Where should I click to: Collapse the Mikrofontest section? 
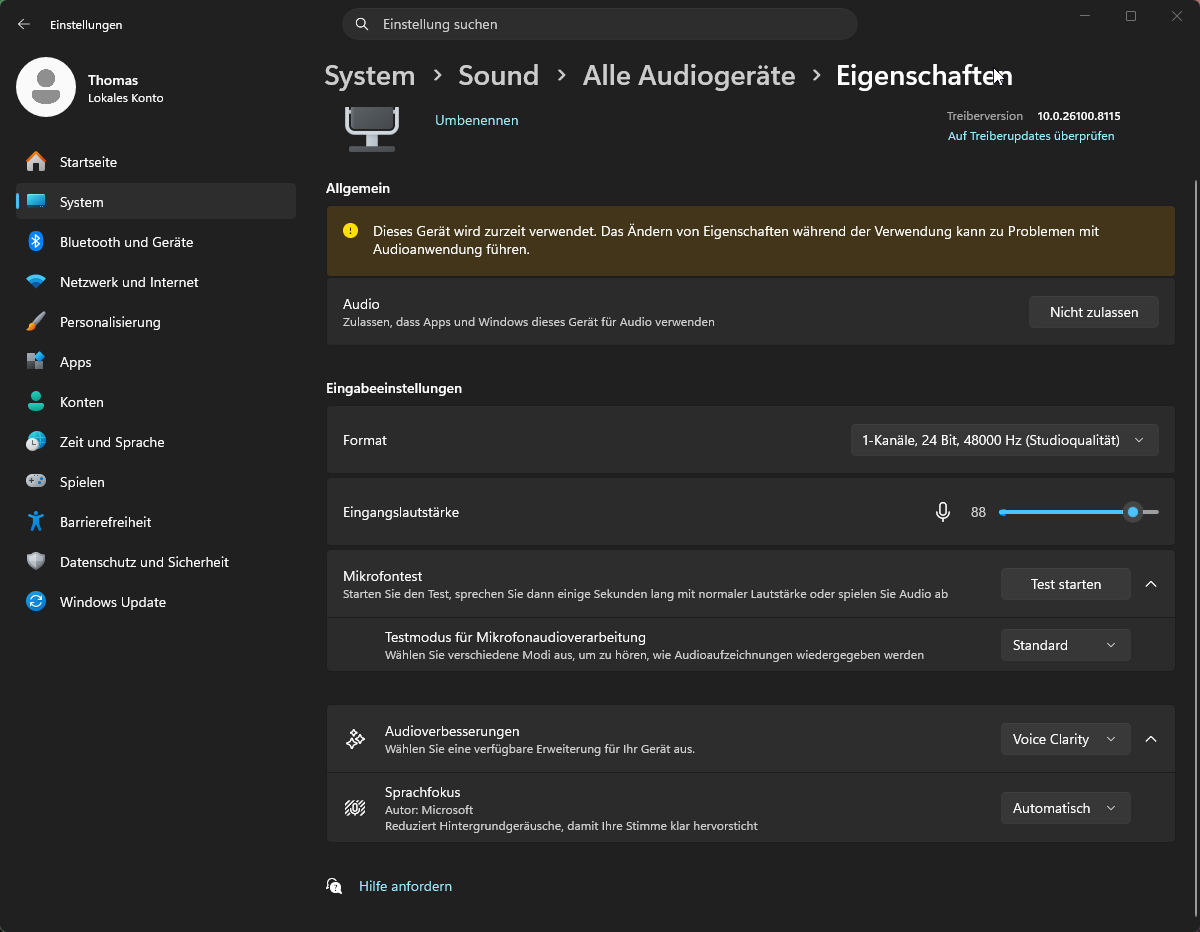(1151, 584)
